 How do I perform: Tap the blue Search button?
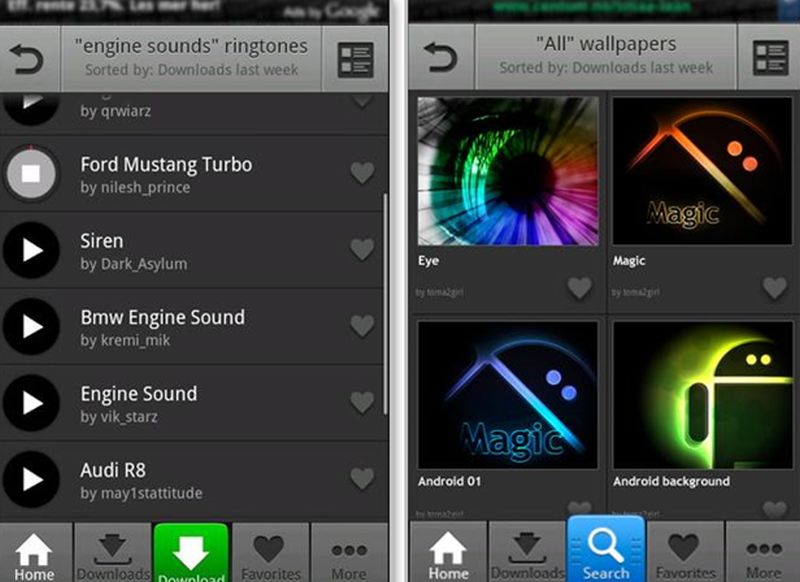pyautogui.click(x=606, y=550)
